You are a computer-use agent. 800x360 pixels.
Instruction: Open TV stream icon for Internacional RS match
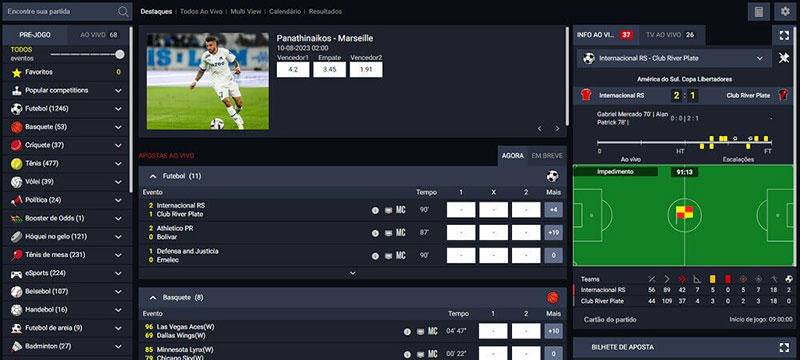388,210
